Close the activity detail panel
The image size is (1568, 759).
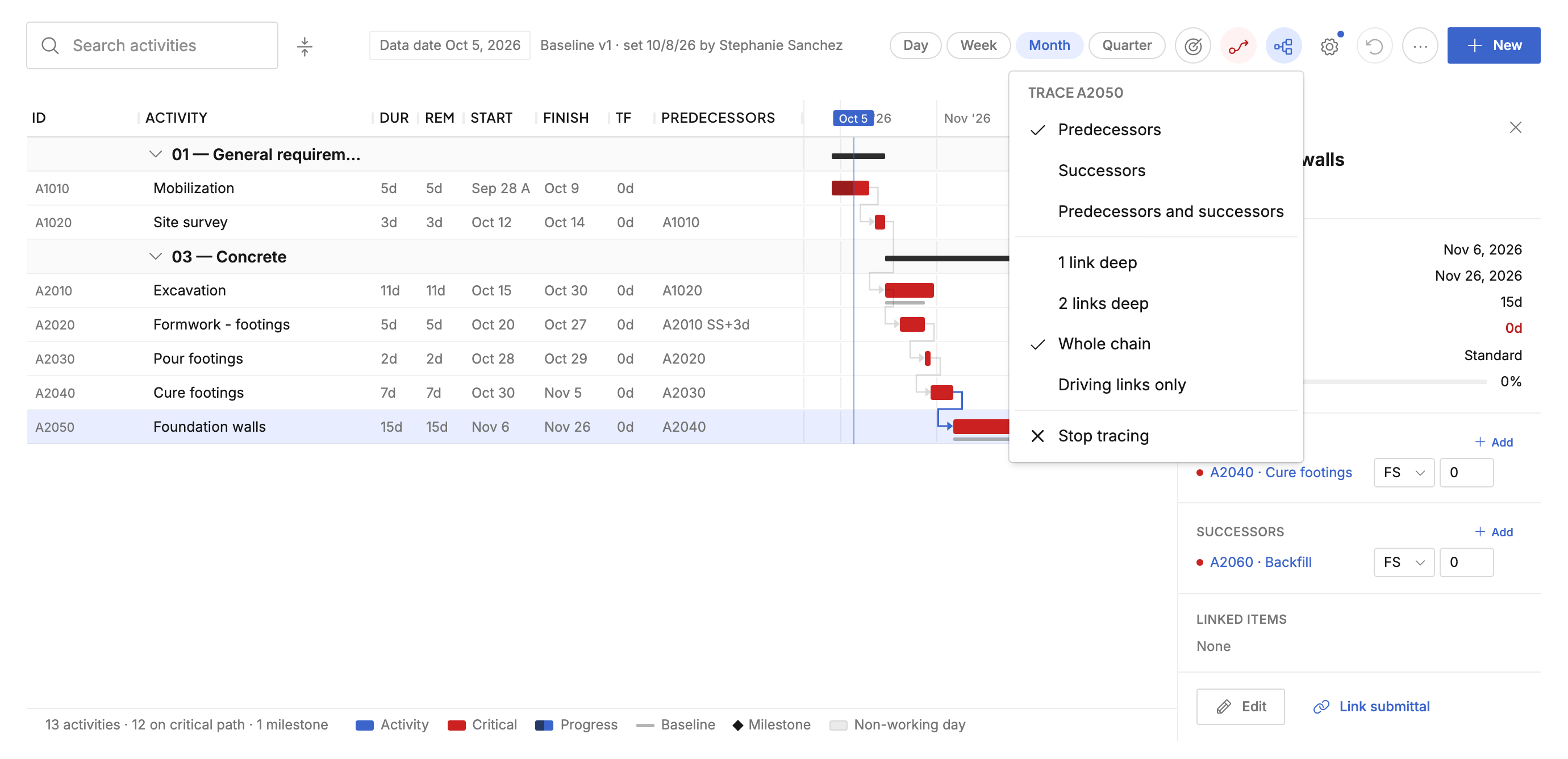(x=1515, y=127)
